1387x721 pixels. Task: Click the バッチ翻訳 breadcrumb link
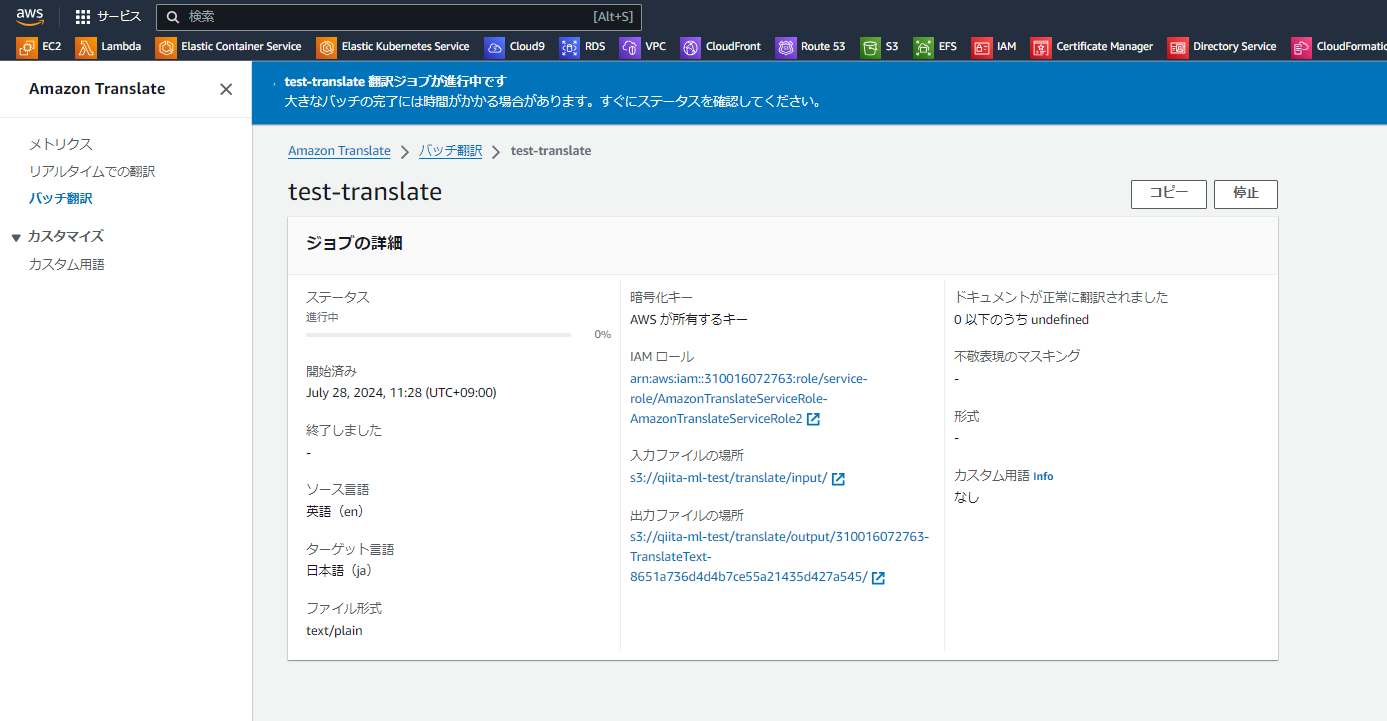tap(450, 151)
